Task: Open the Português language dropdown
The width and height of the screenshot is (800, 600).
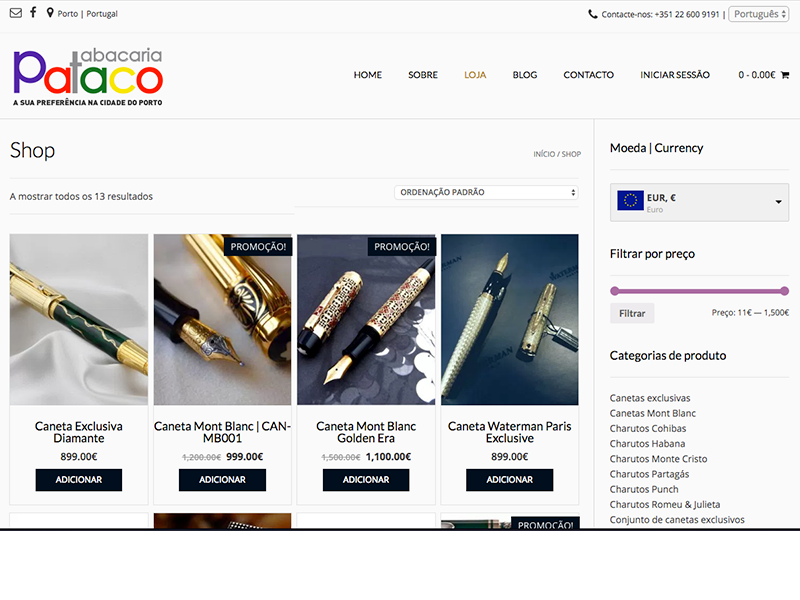Action: point(759,14)
